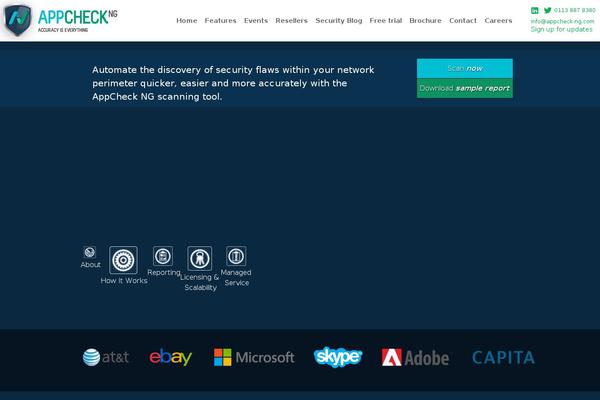This screenshot has height=400, width=600.
Task: Select the Reporting icon
Action: (163, 256)
